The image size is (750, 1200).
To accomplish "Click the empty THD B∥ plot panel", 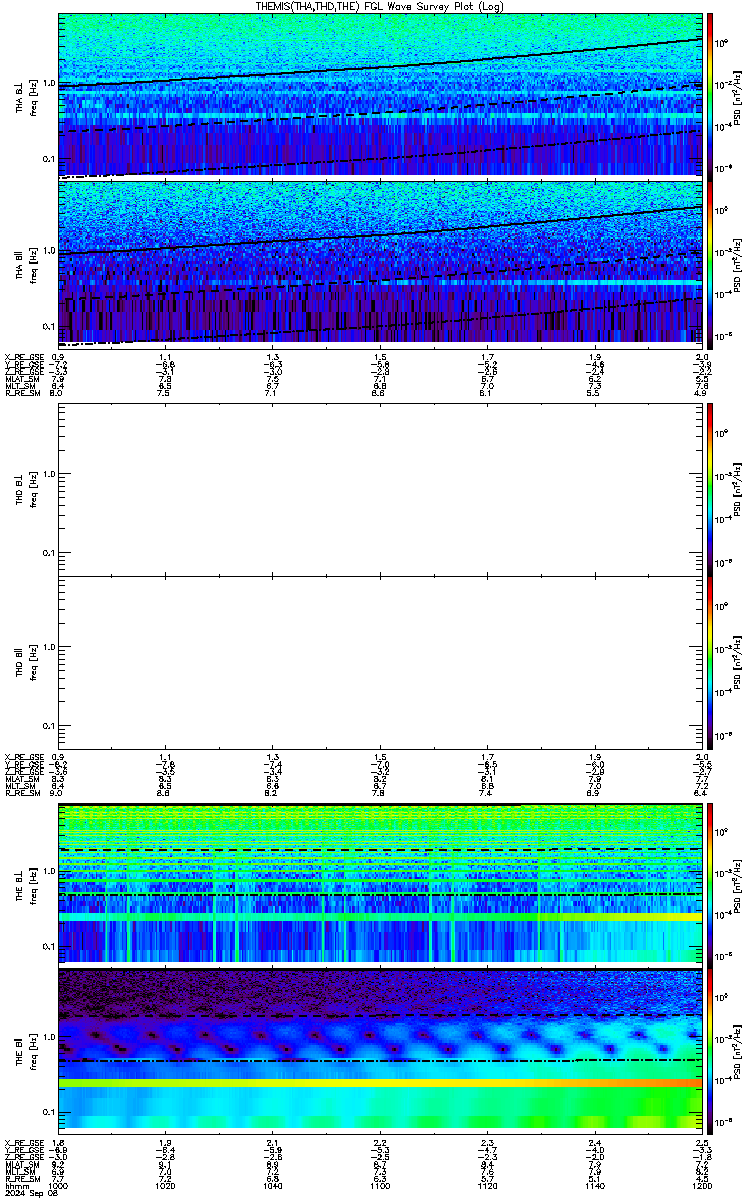I will [380, 661].
